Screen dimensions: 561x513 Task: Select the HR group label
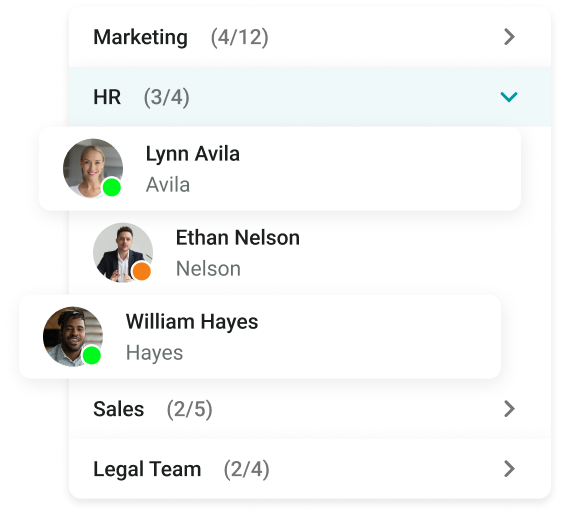[x=107, y=97]
